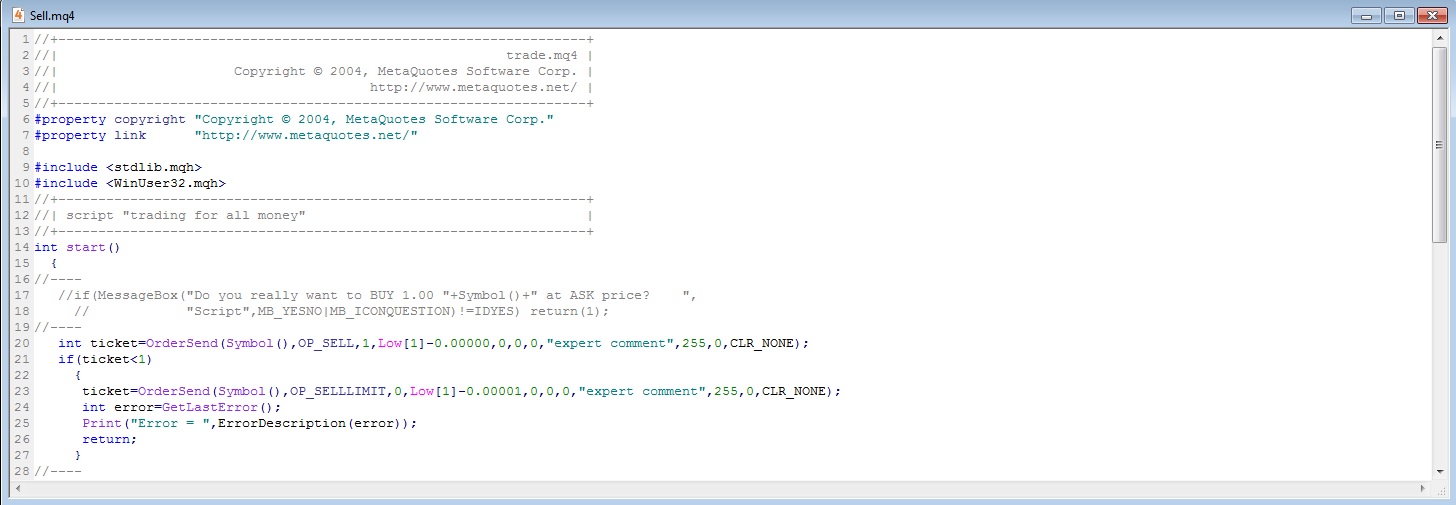Close the Sell.mq4 editor window
Image resolution: width=1456 pixels, height=505 pixels.
click(x=1432, y=15)
